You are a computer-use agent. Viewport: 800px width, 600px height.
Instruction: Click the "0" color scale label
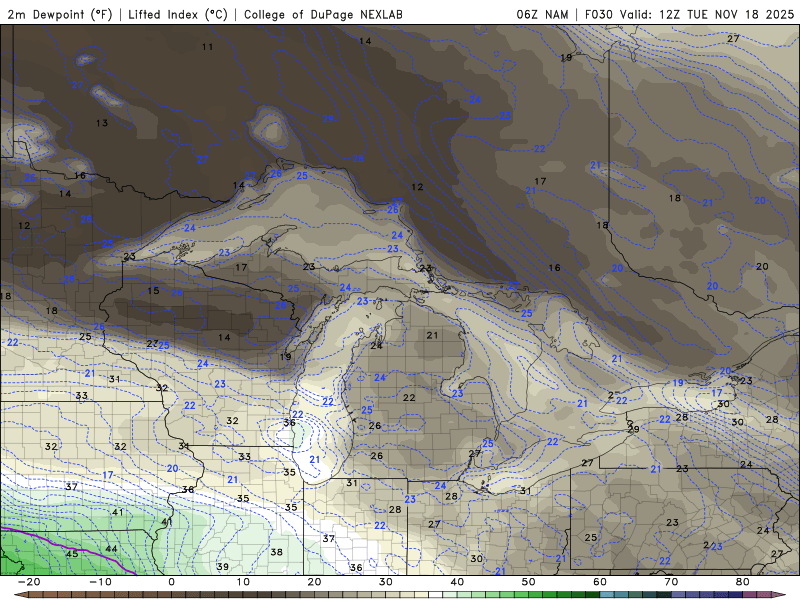click(171, 582)
